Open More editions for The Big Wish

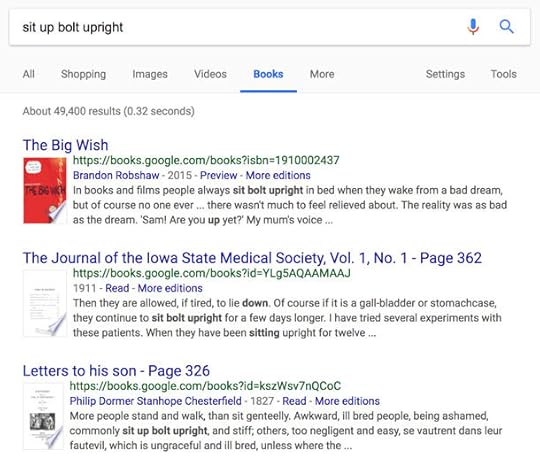[278, 175]
